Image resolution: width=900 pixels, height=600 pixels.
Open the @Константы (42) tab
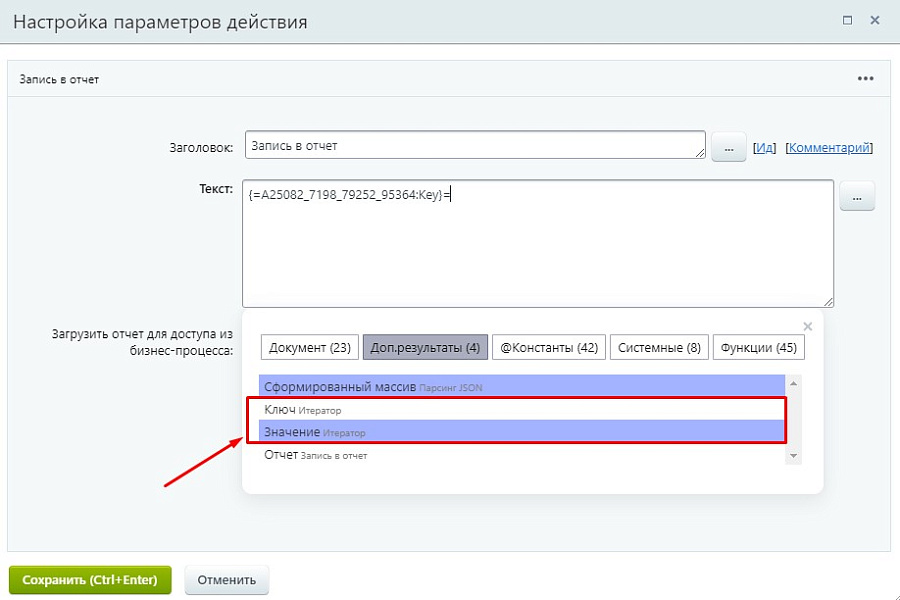545,347
